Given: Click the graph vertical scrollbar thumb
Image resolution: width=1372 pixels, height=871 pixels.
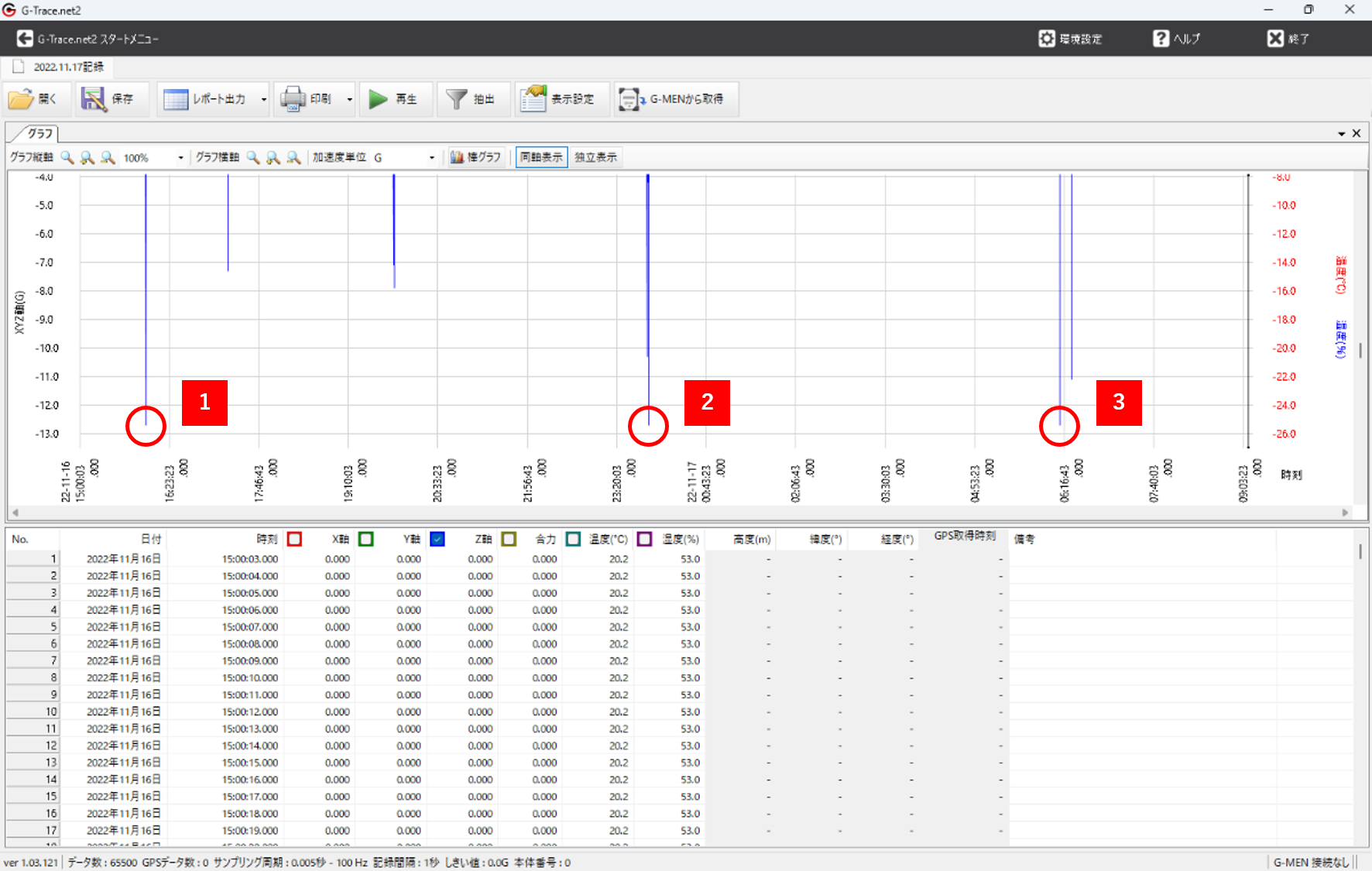Looking at the screenshot, I should tap(1360, 351).
